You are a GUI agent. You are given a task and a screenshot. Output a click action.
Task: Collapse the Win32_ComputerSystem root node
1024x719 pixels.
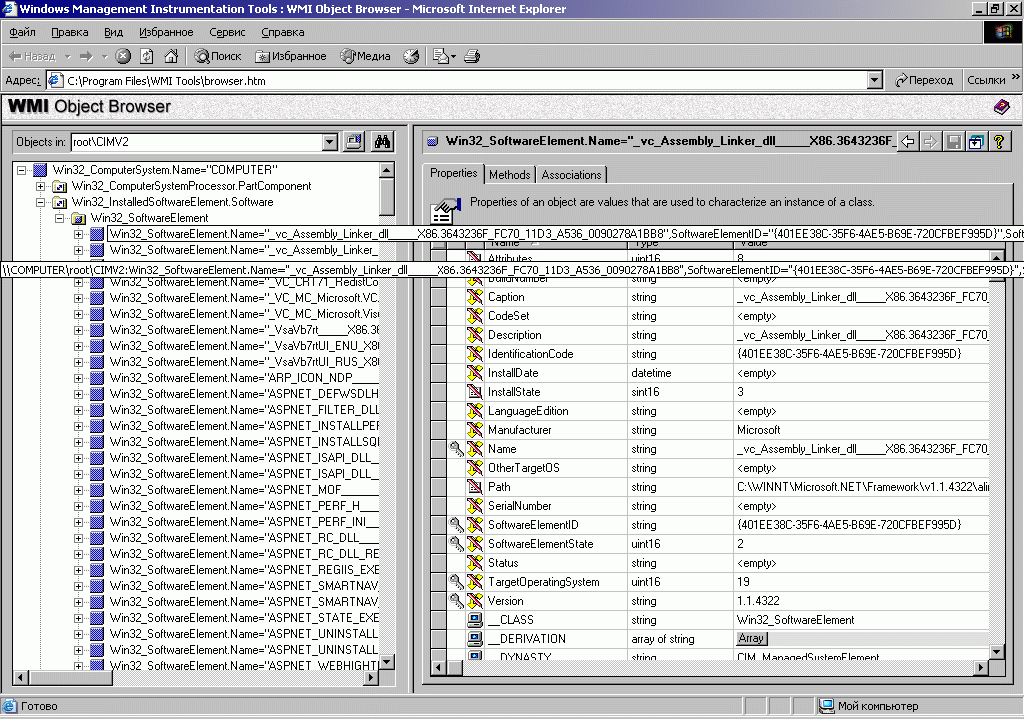pos(22,170)
